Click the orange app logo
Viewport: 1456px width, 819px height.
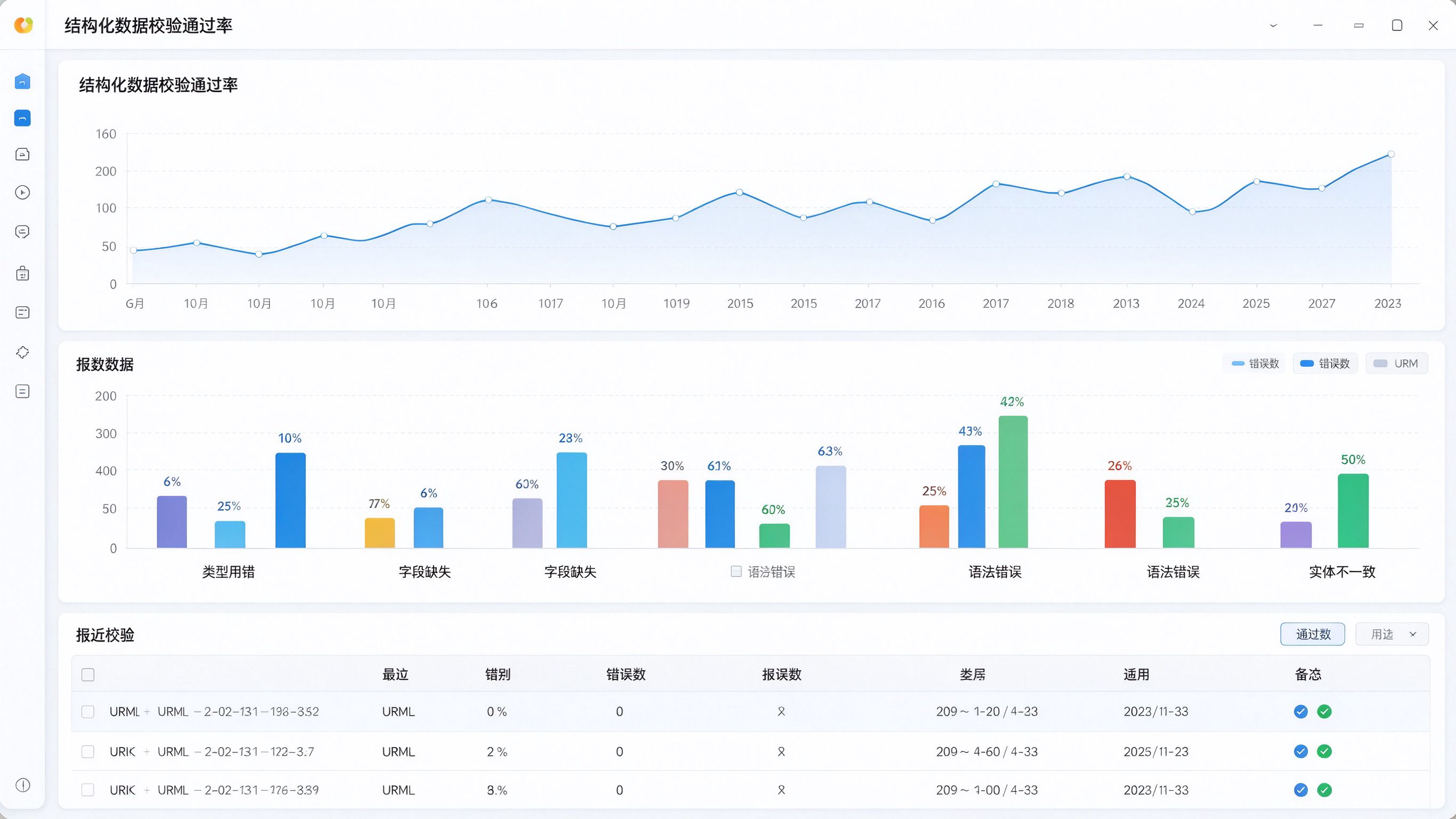(23, 25)
